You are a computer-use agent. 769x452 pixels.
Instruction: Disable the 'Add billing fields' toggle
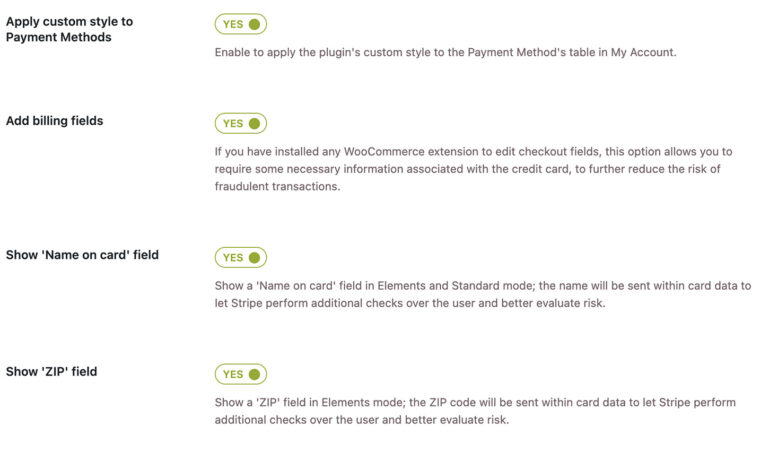tap(240, 124)
